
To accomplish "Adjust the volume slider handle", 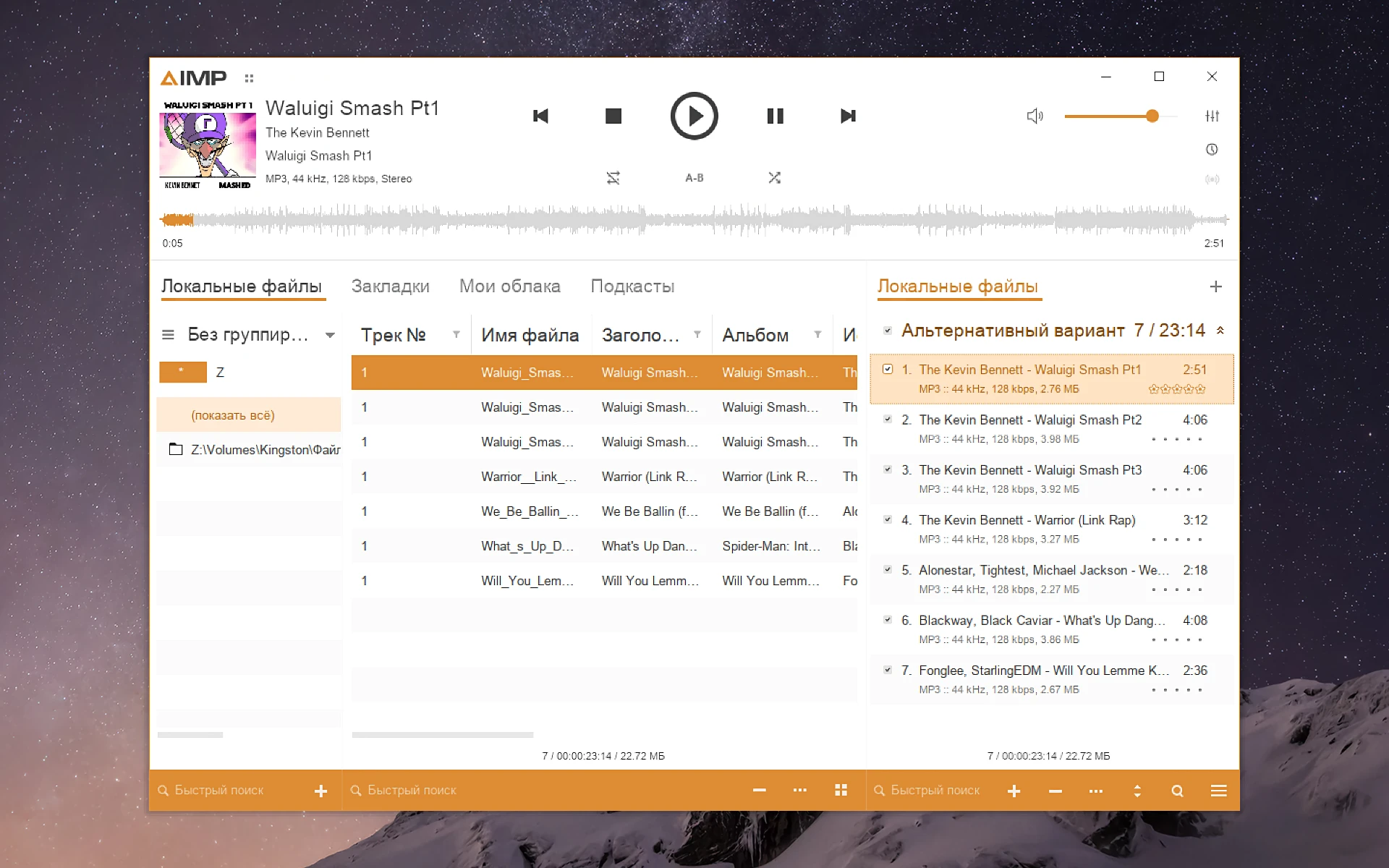I will tap(1152, 116).
